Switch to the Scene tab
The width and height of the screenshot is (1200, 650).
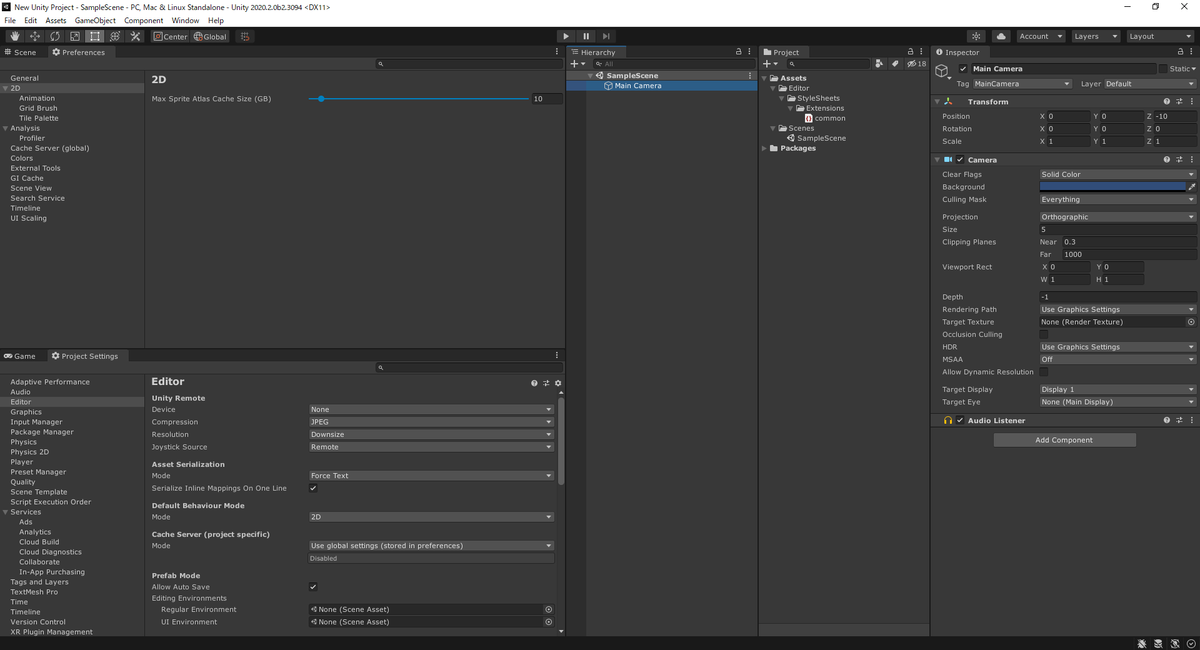tap(21, 52)
